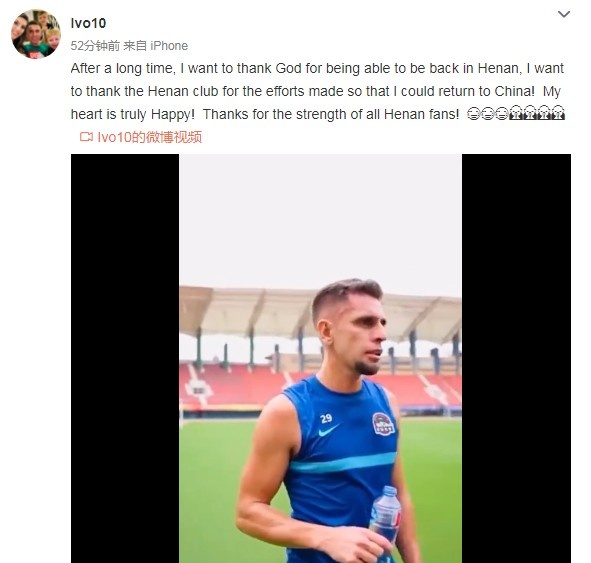Open Ivo10's profile avatar picture

pyautogui.click(x=36, y=34)
